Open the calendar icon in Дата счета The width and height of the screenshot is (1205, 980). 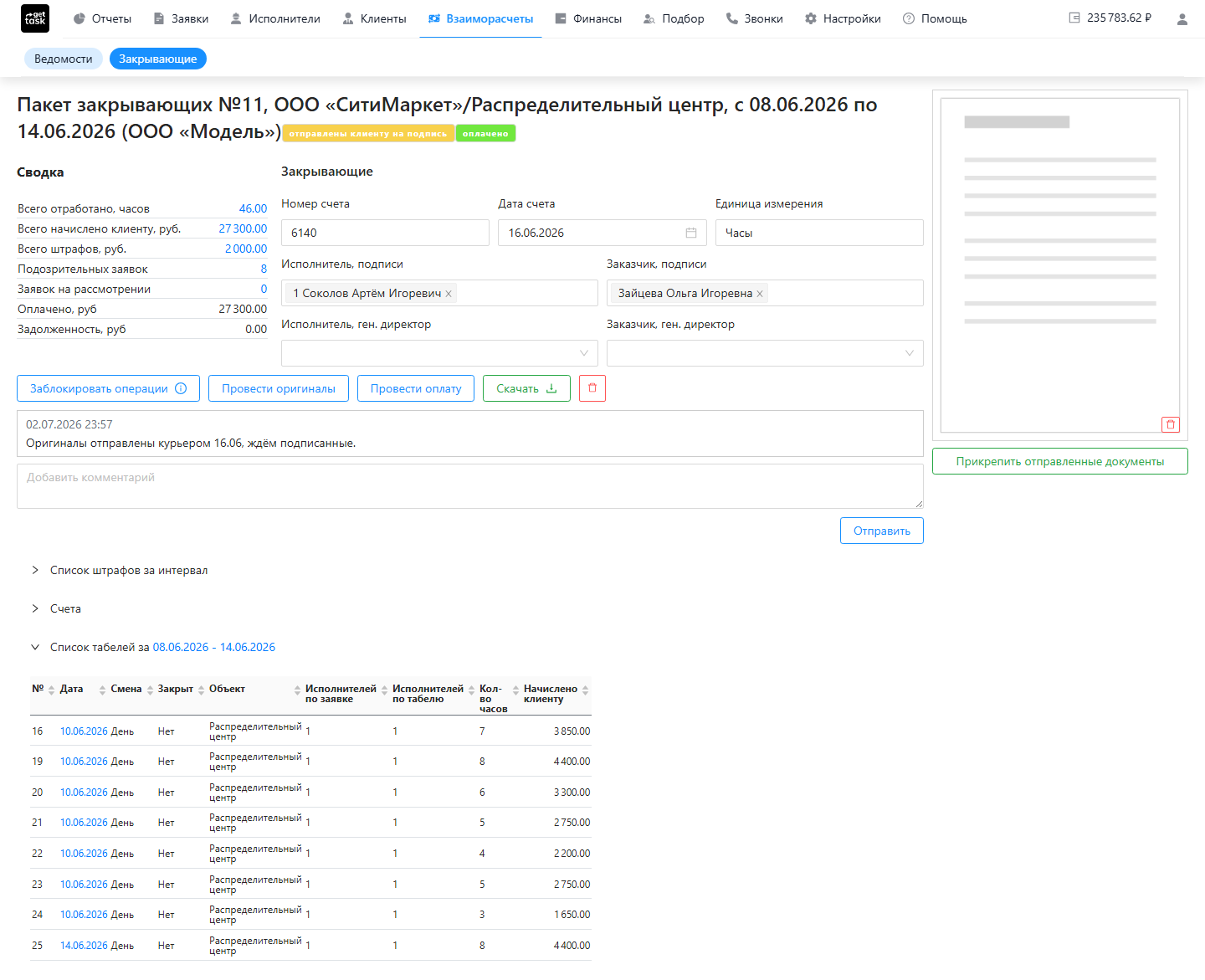click(x=691, y=233)
